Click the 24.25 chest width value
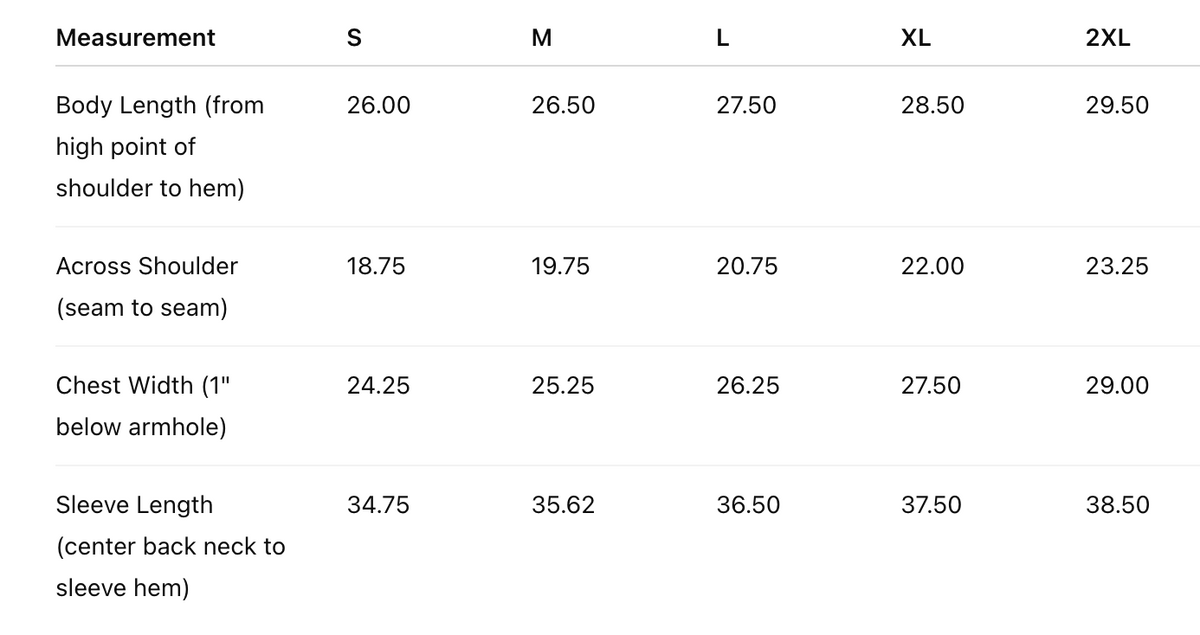1200x635 pixels. 378,385
